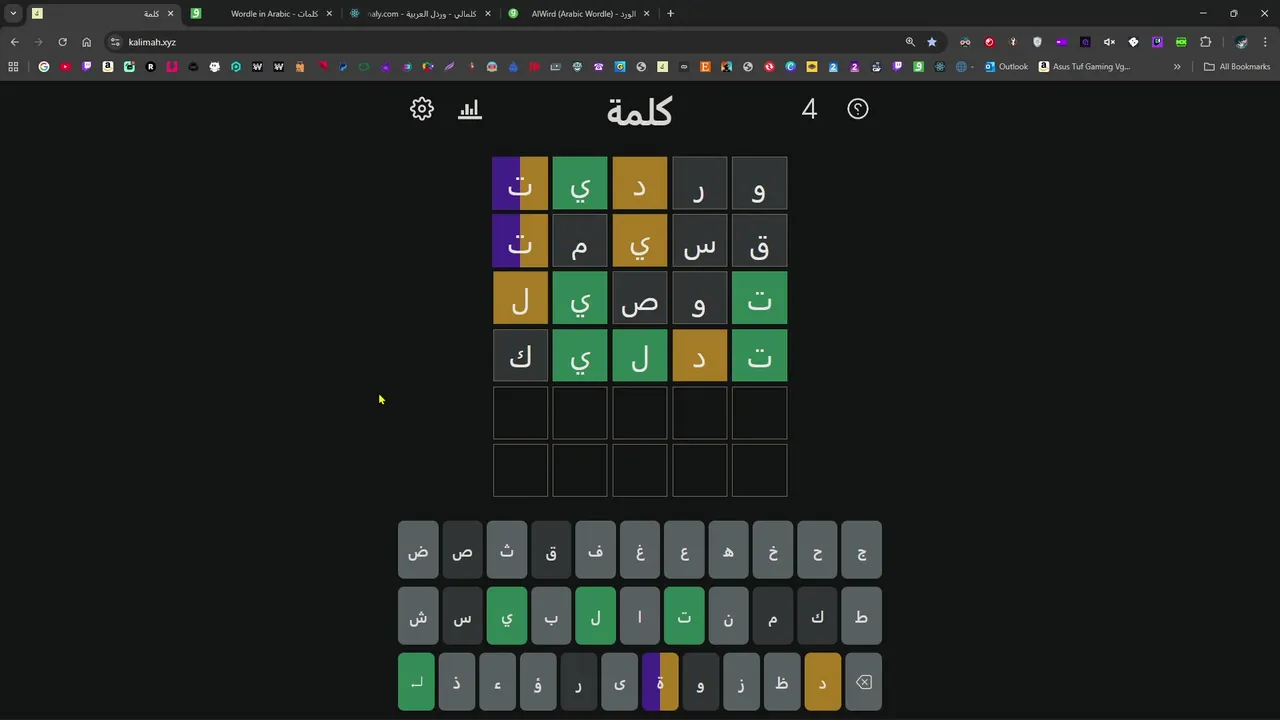Screen dimensions: 1280x720
Task: Tap the yellow د key on the keyboard
Action: 823,682
